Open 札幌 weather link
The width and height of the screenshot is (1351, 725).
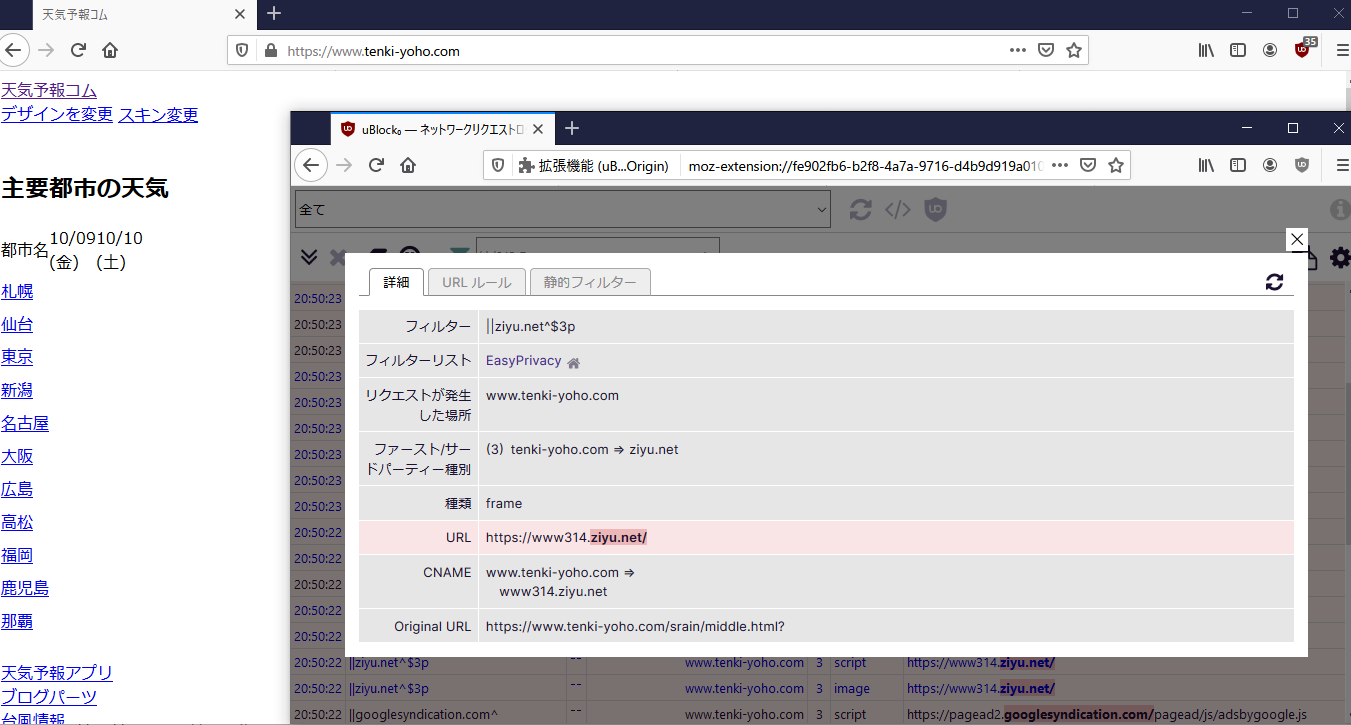17,291
